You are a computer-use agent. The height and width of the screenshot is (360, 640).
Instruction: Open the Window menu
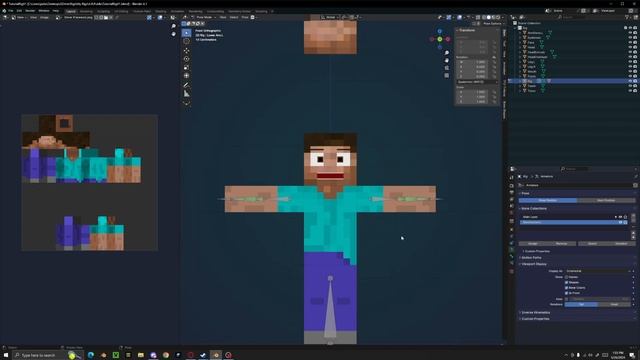click(44, 11)
